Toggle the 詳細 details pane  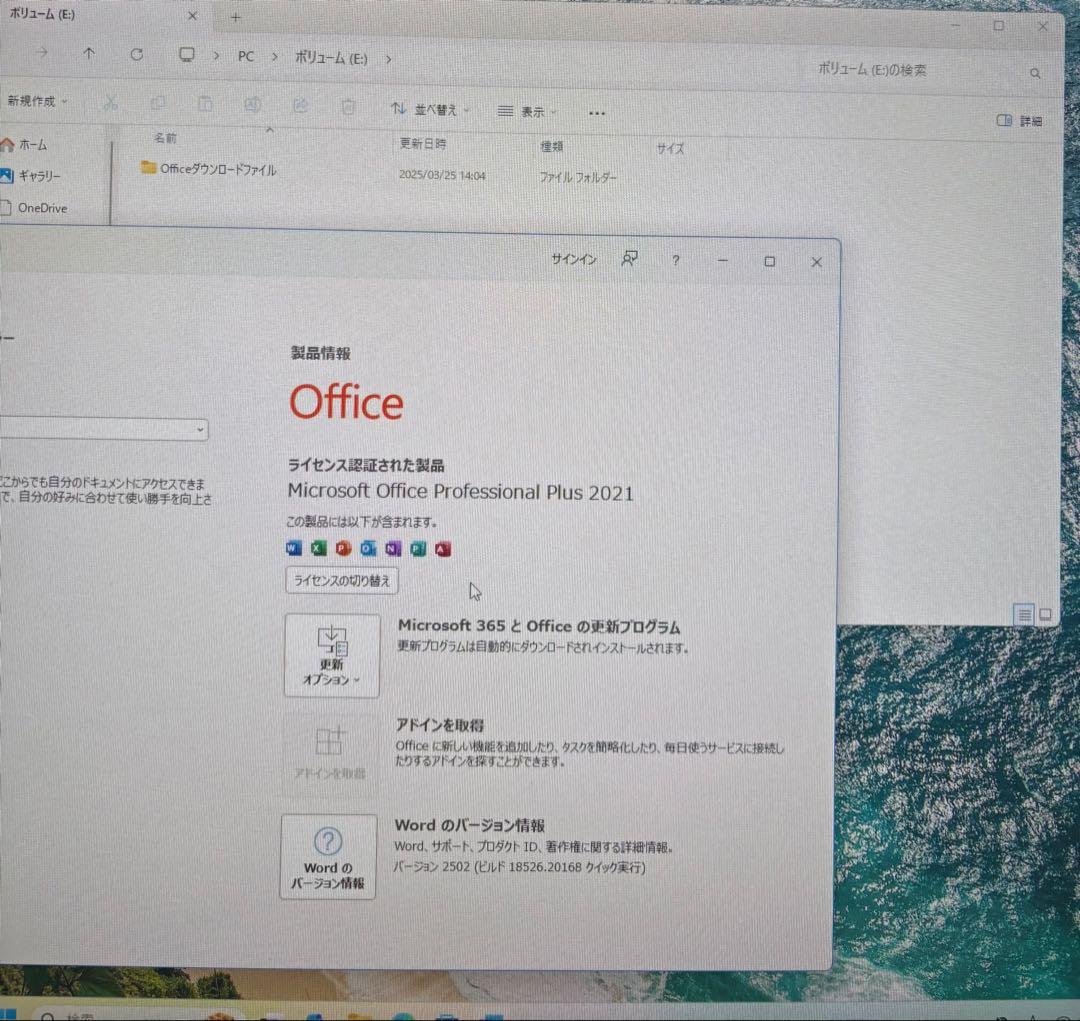click(x=1017, y=120)
